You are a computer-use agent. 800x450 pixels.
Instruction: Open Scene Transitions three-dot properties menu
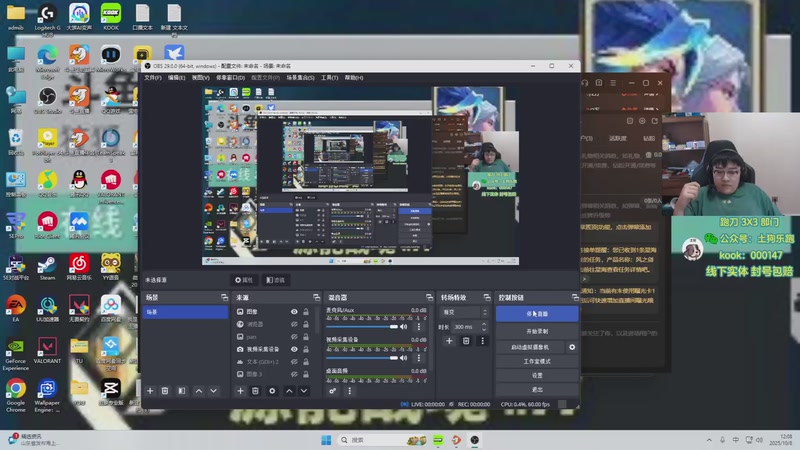(x=482, y=341)
